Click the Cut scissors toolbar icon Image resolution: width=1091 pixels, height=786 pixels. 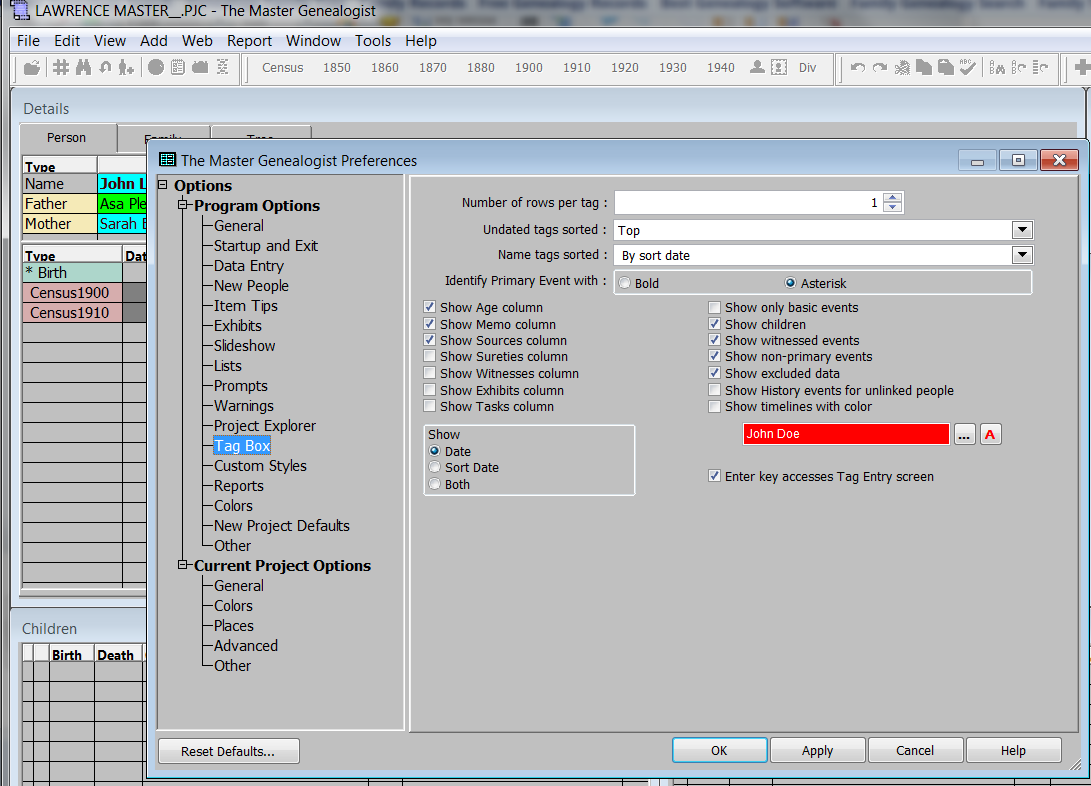click(902, 67)
